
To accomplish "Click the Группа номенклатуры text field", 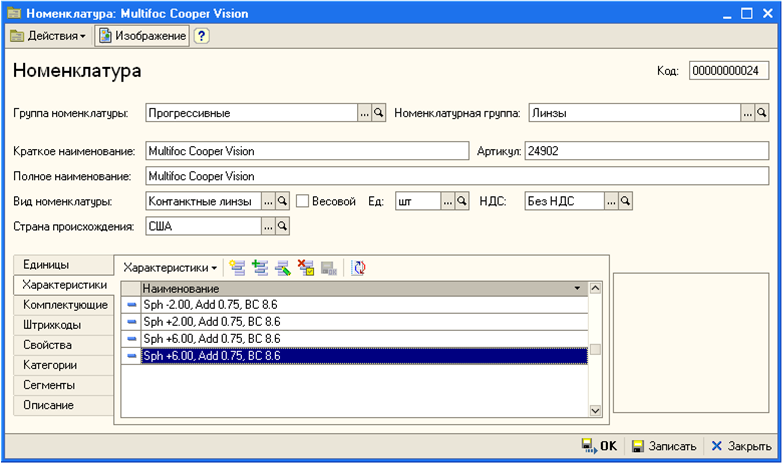I will tap(252, 113).
